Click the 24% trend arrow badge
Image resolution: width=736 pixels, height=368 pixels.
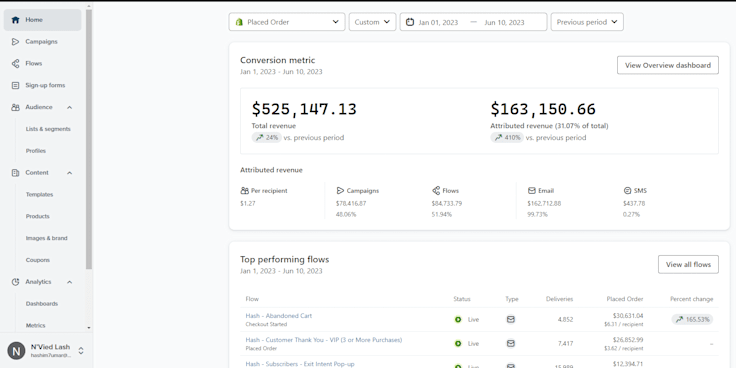(x=266, y=138)
